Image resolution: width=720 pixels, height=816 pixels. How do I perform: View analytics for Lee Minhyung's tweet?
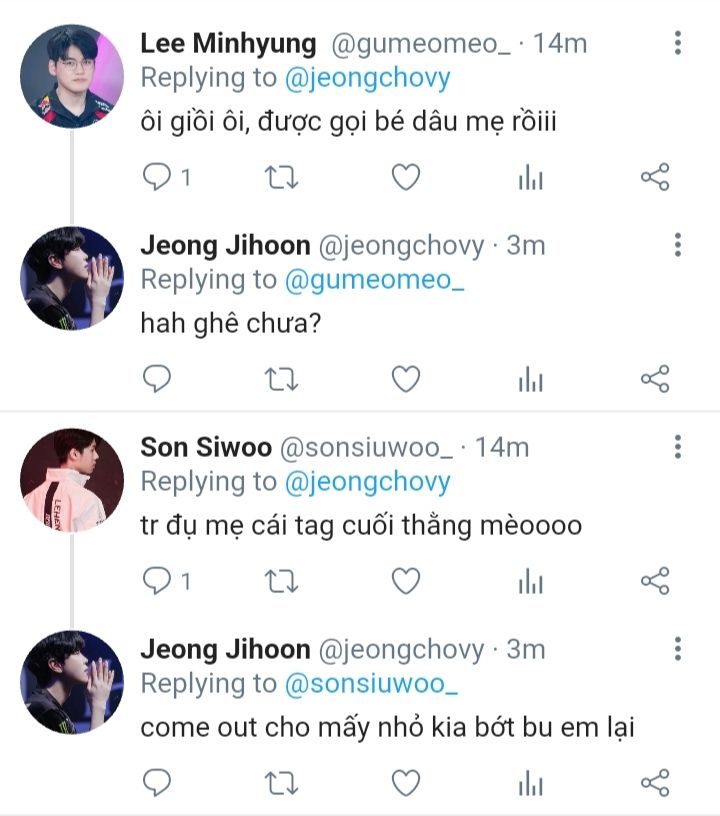tap(530, 178)
